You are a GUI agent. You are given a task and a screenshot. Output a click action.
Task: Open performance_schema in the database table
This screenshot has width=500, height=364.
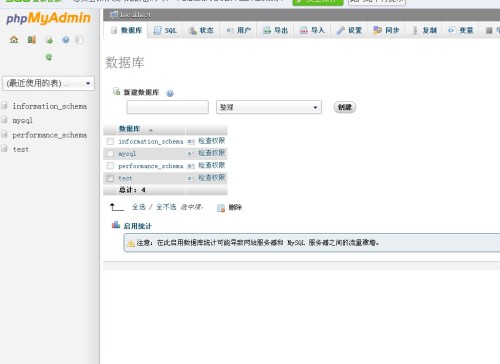coord(151,166)
